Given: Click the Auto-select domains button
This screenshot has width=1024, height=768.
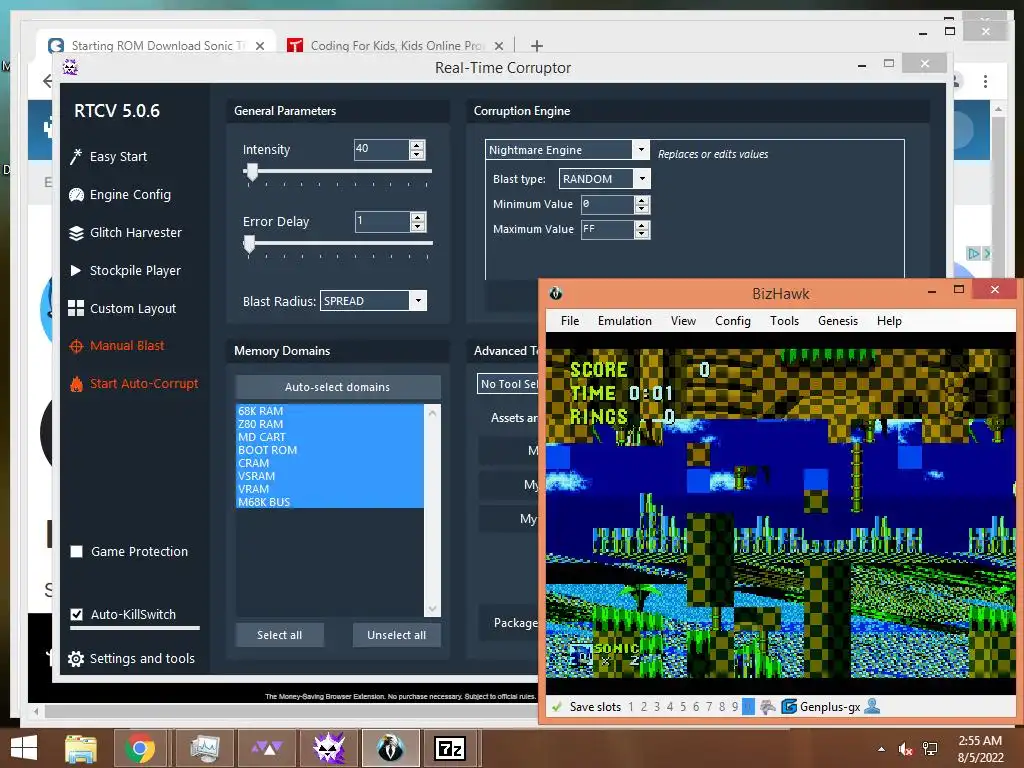Looking at the screenshot, I should (x=338, y=387).
